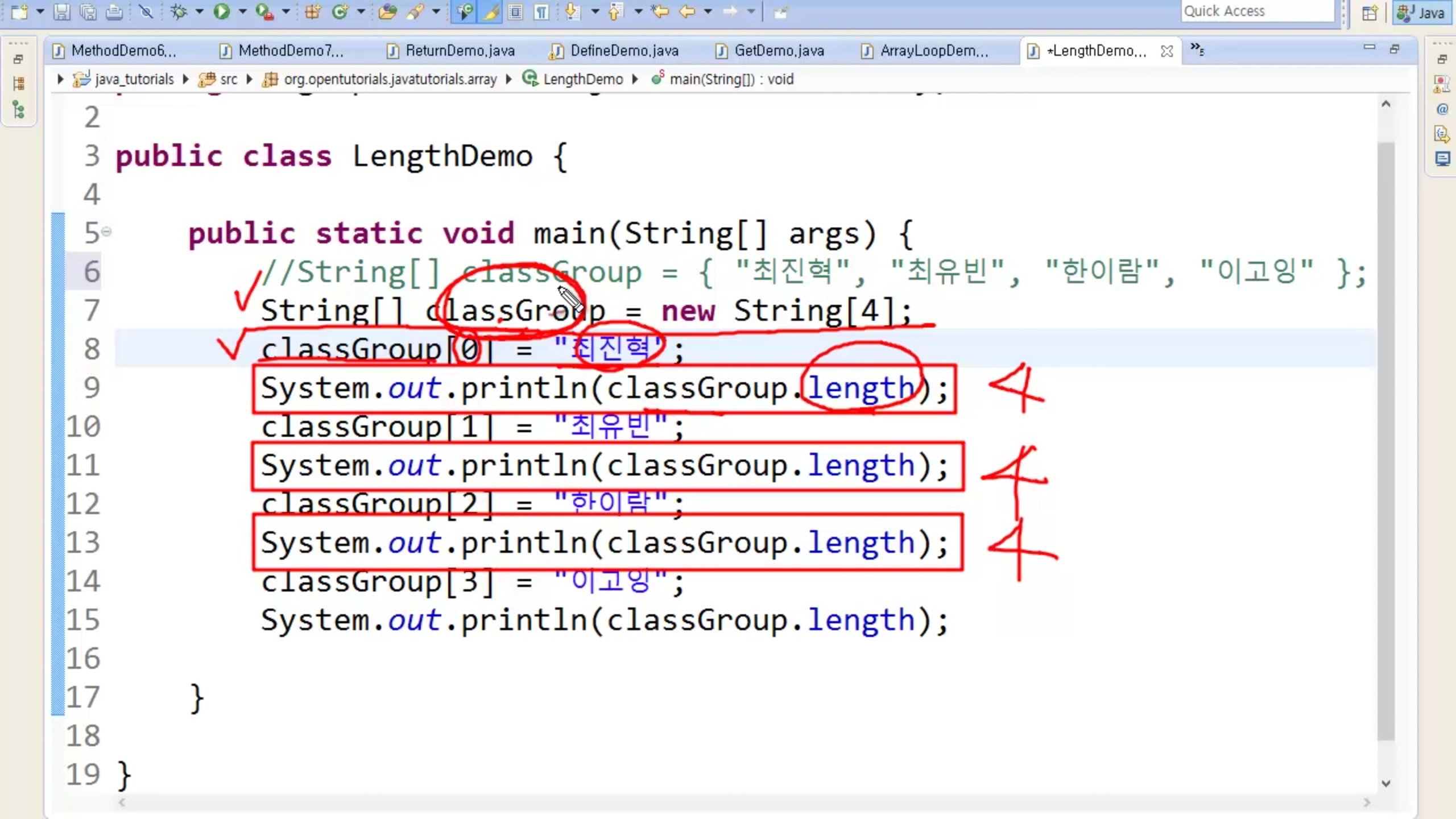Run the program with the green play icon
The width and height of the screenshot is (1456, 819).
[x=221, y=11]
